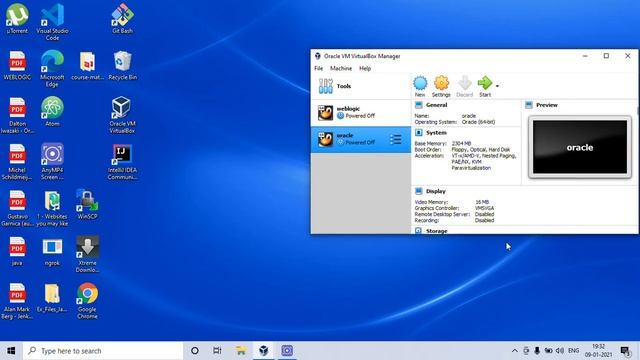Click the Discard toolbar icon

464,86
